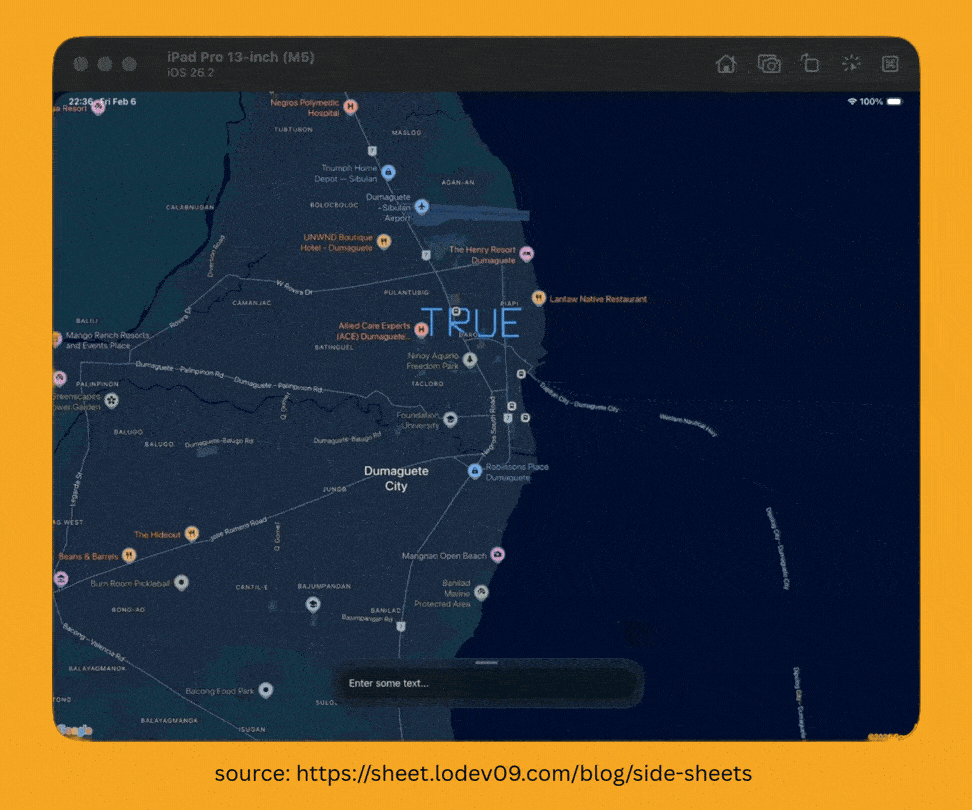This screenshot has width=972, height=810.
Task: Tap the UNWND Boutique Hotel pin
Action: pyautogui.click(x=384, y=241)
